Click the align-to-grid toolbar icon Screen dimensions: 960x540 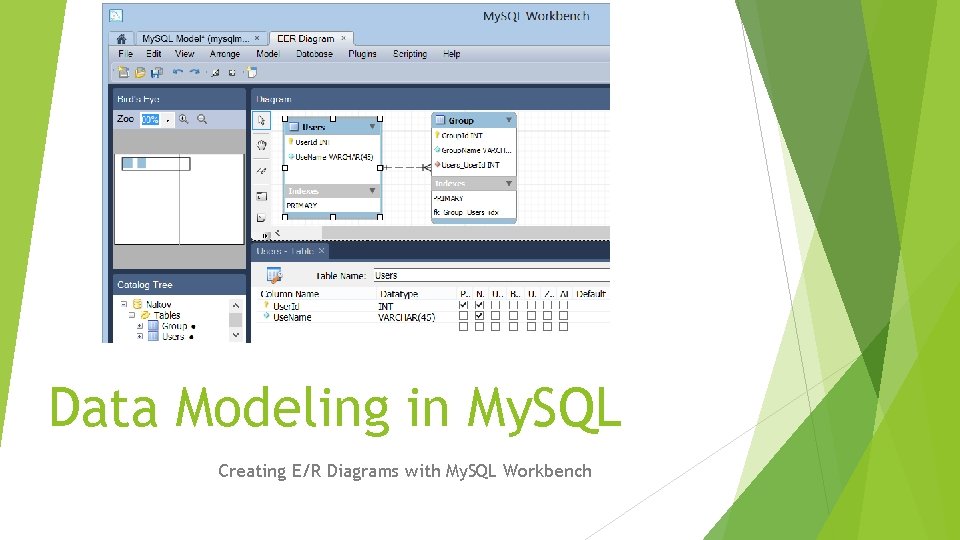click(x=232, y=73)
